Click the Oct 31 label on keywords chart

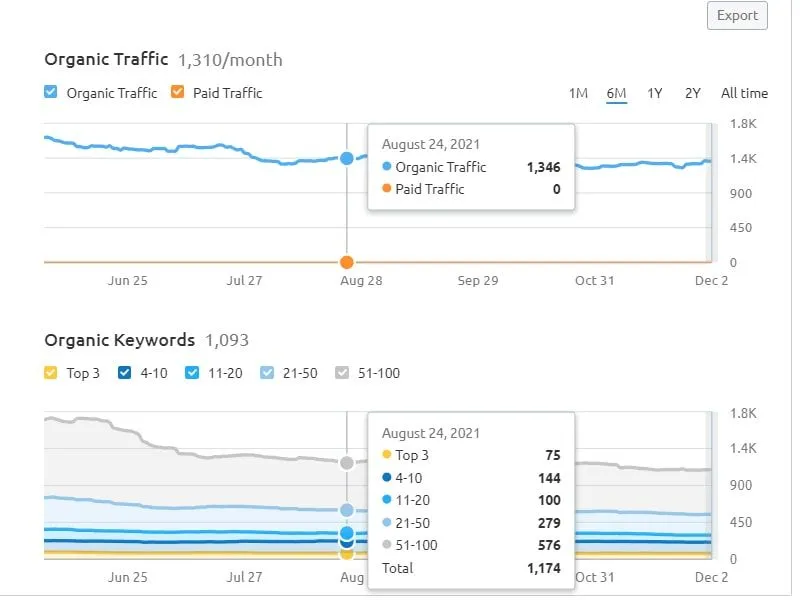pyautogui.click(x=594, y=577)
